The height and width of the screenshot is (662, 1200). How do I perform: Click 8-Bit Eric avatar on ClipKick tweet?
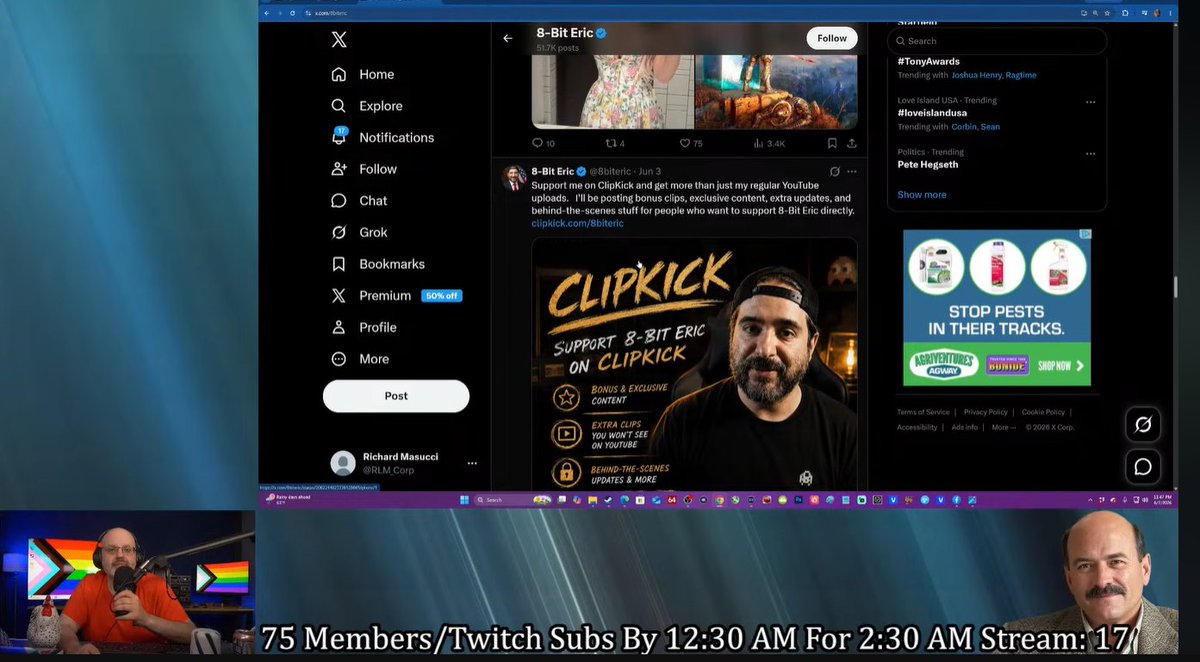point(514,178)
